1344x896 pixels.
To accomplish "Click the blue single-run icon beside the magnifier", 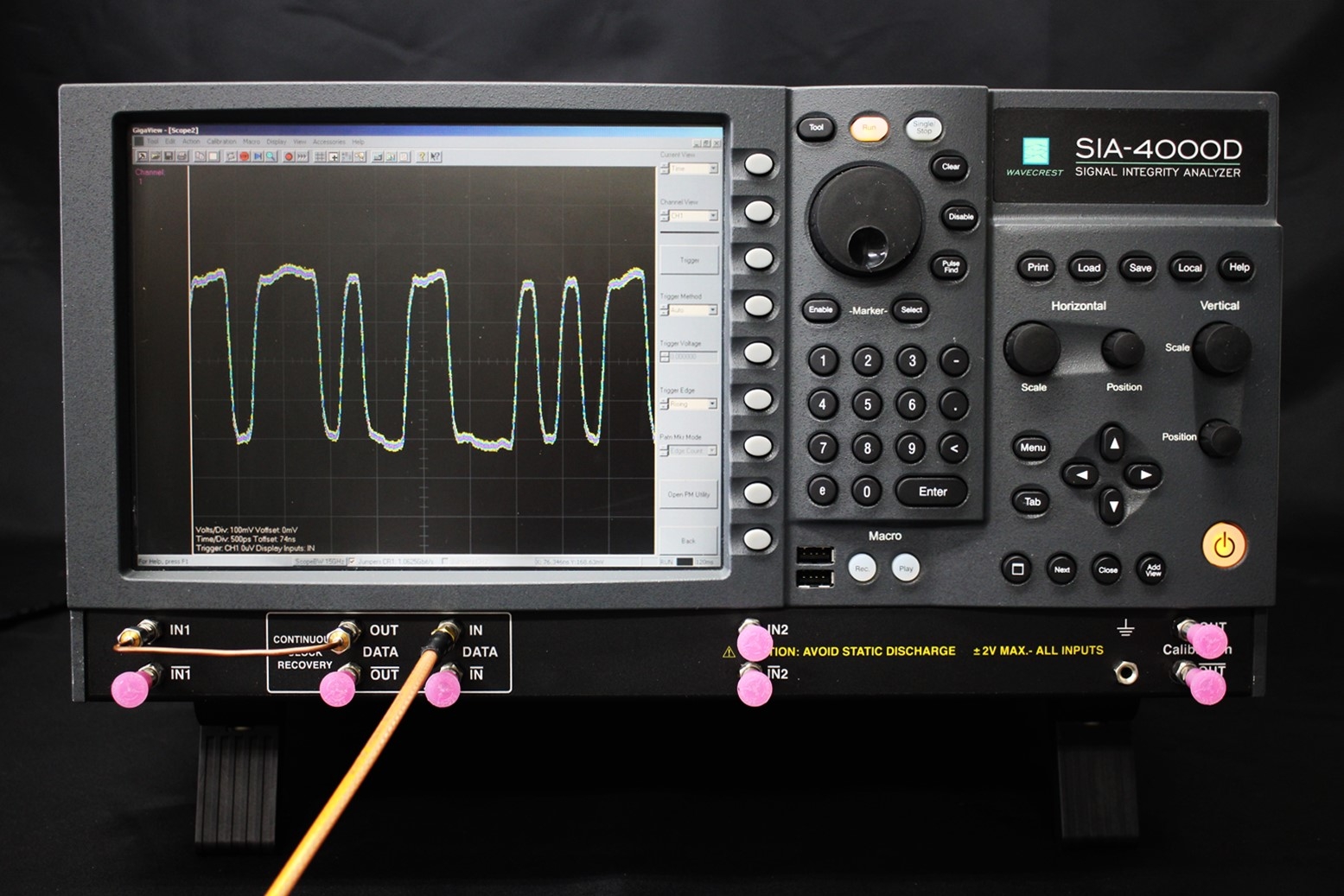I will 258,156.
